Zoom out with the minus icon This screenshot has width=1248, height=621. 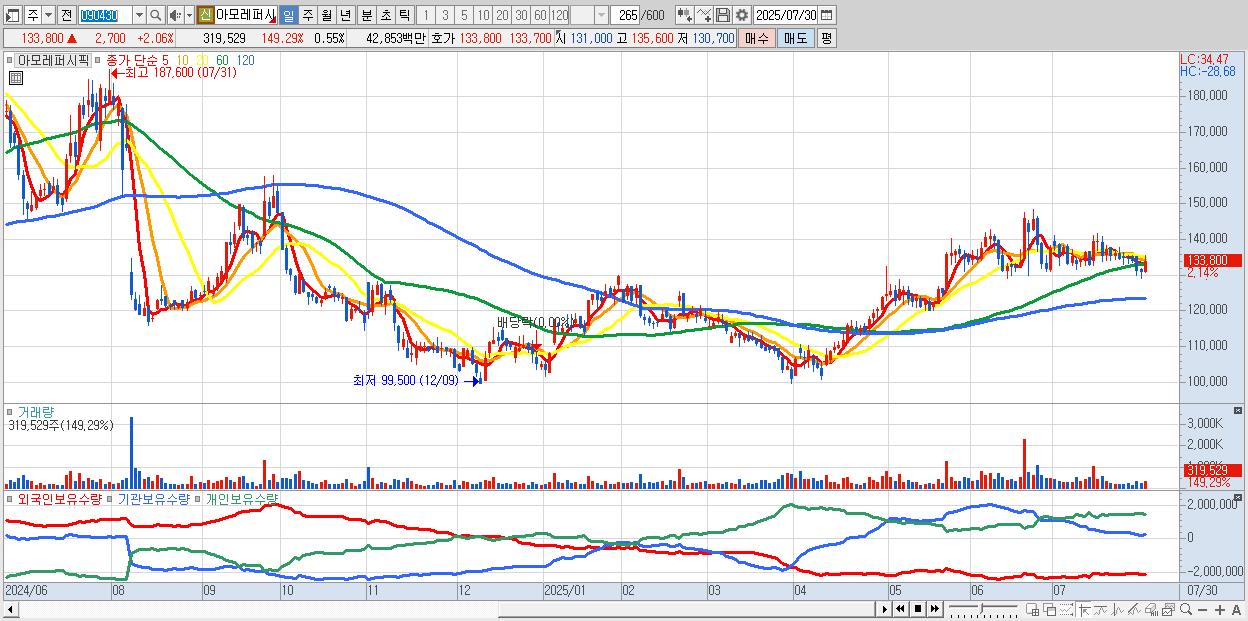point(1202,610)
